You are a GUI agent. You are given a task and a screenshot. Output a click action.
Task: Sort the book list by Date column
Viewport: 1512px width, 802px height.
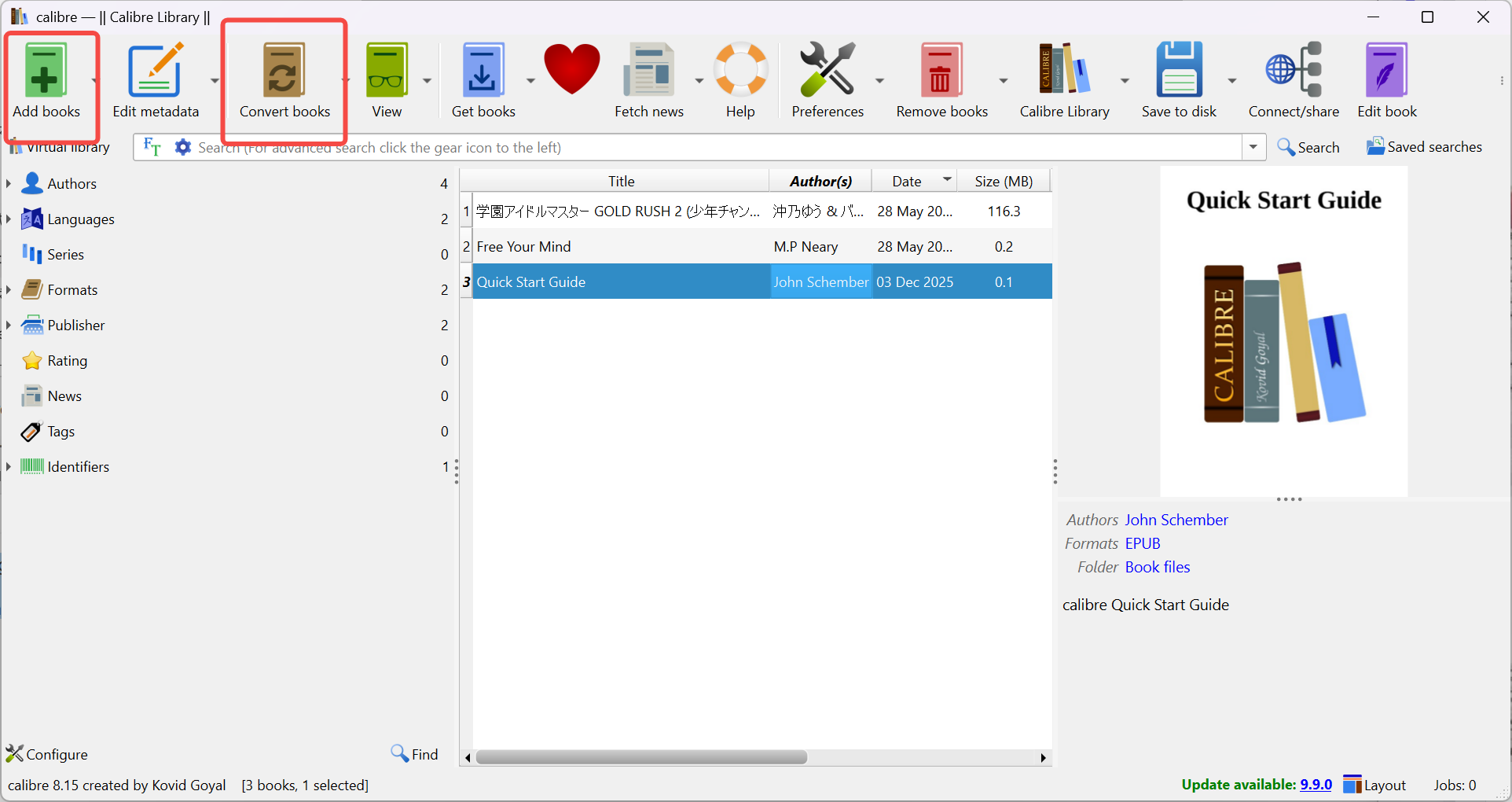pyautogui.click(x=914, y=181)
